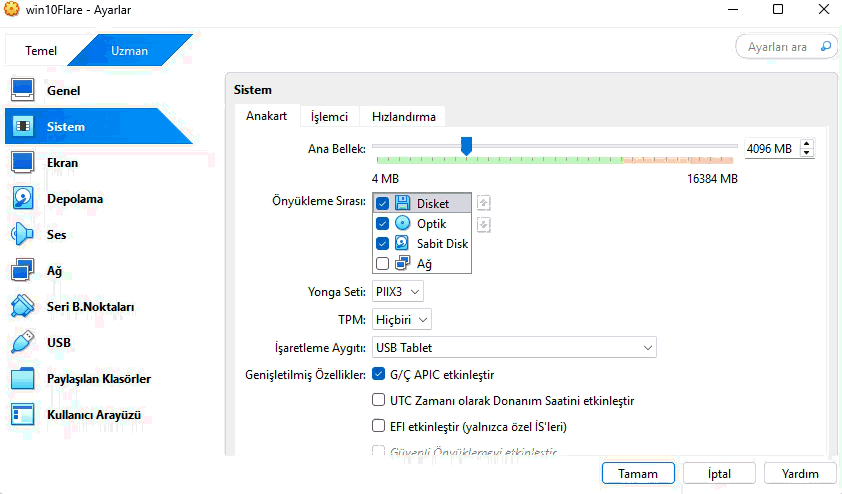The height and width of the screenshot is (494, 842).
Task: Uncheck the Optik boot checkbox
Action: (x=382, y=223)
